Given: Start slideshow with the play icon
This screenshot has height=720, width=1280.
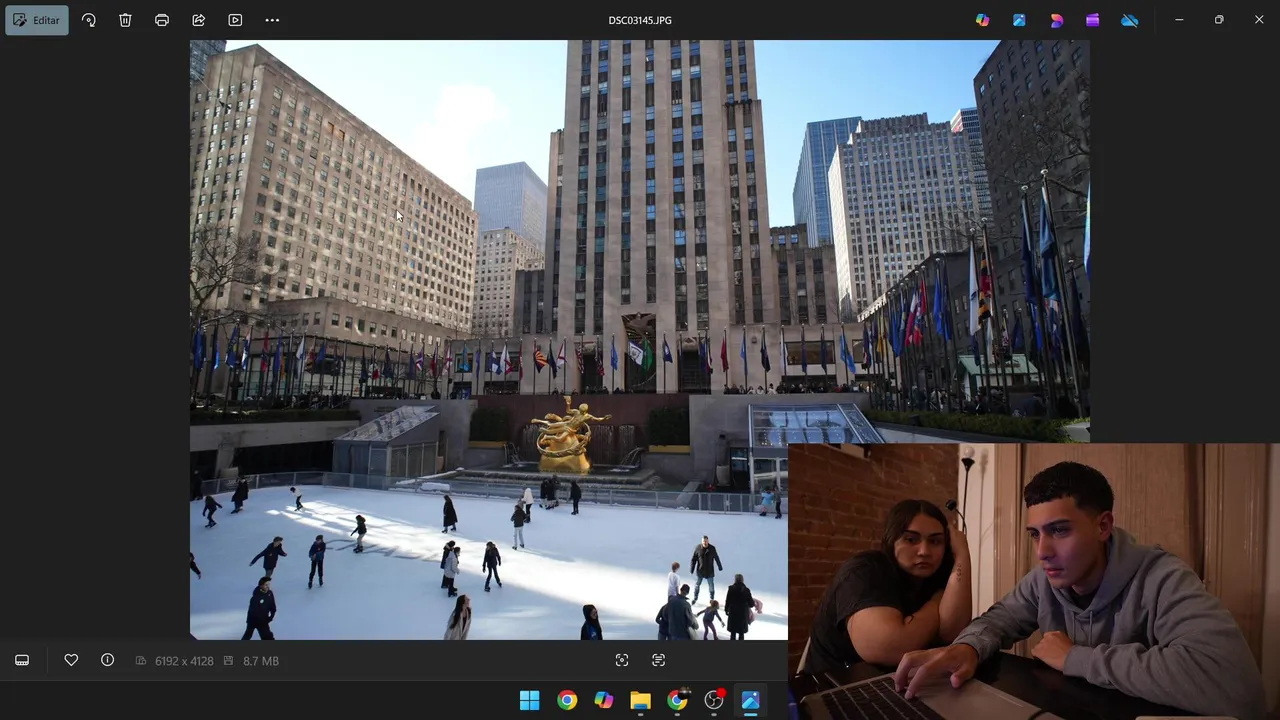Looking at the screenshot, I should [x=235, y=20].
